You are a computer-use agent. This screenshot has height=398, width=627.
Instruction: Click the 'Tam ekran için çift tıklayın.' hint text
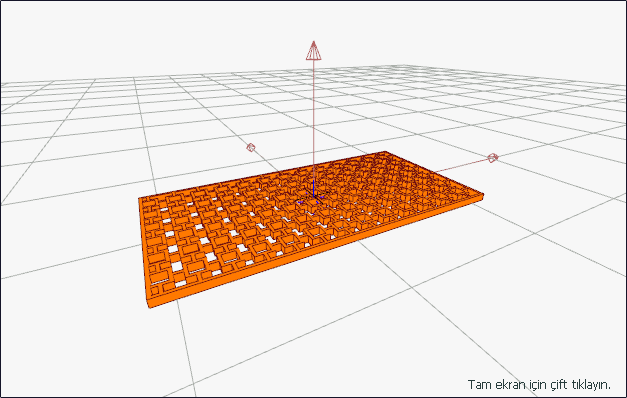point(539,385)
